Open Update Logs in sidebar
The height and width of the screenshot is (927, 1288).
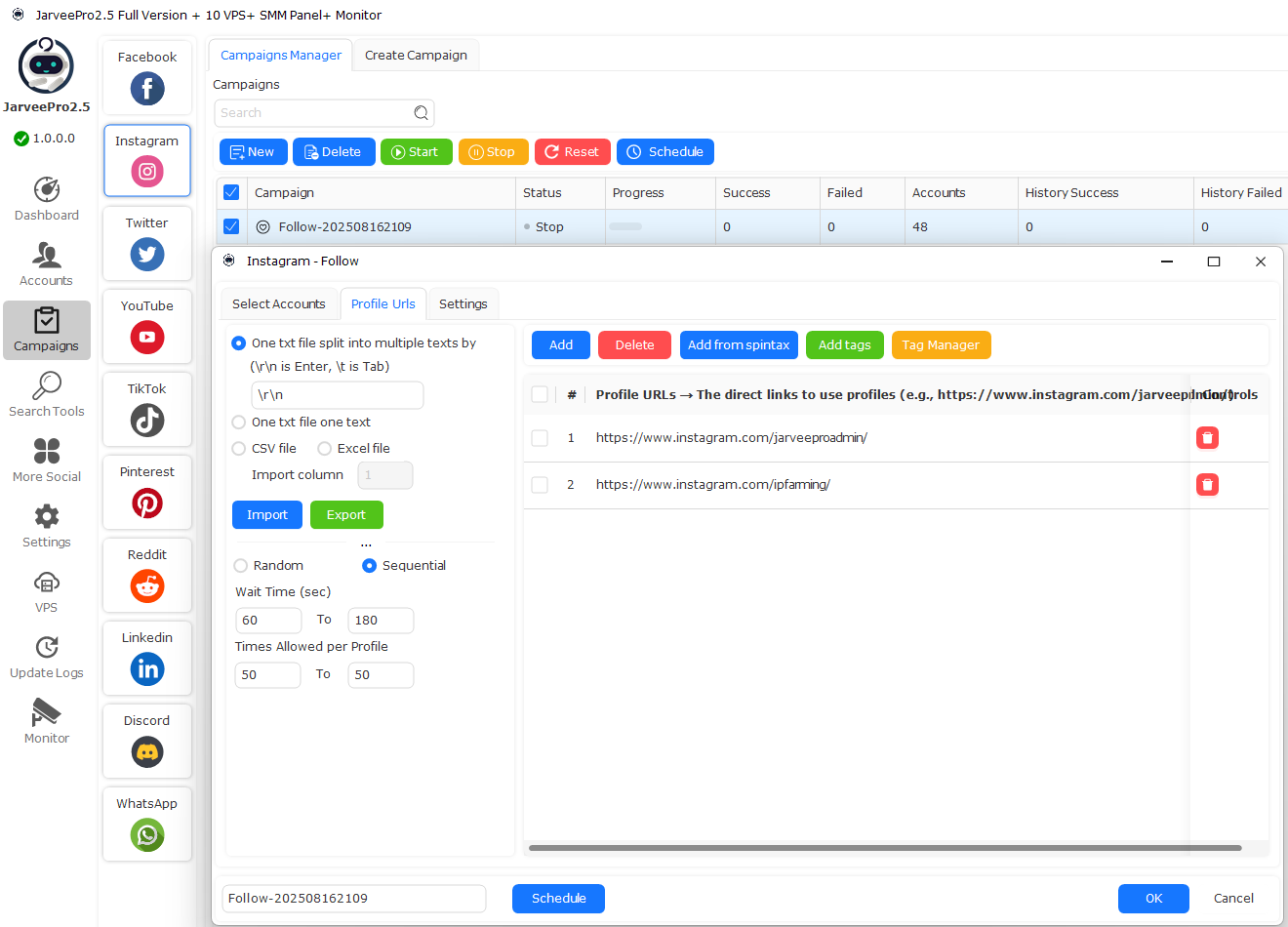tap(47, 657)
